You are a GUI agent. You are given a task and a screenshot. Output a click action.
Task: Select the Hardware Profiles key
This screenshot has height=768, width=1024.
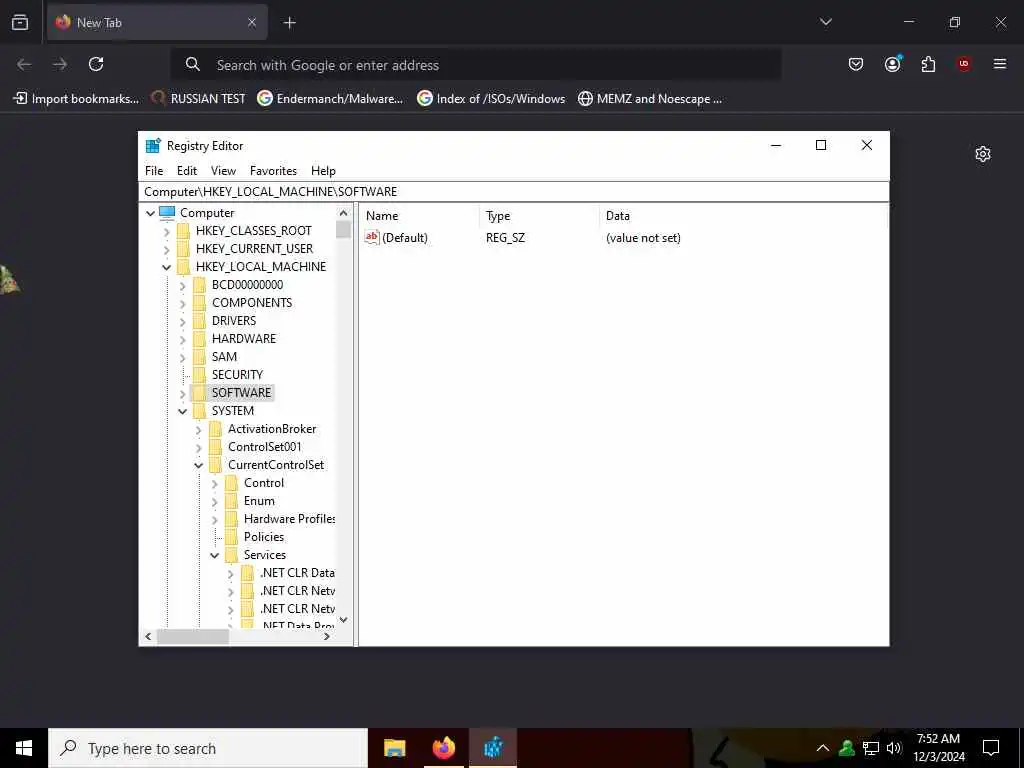pyautogui.click(x=289, y=519)
